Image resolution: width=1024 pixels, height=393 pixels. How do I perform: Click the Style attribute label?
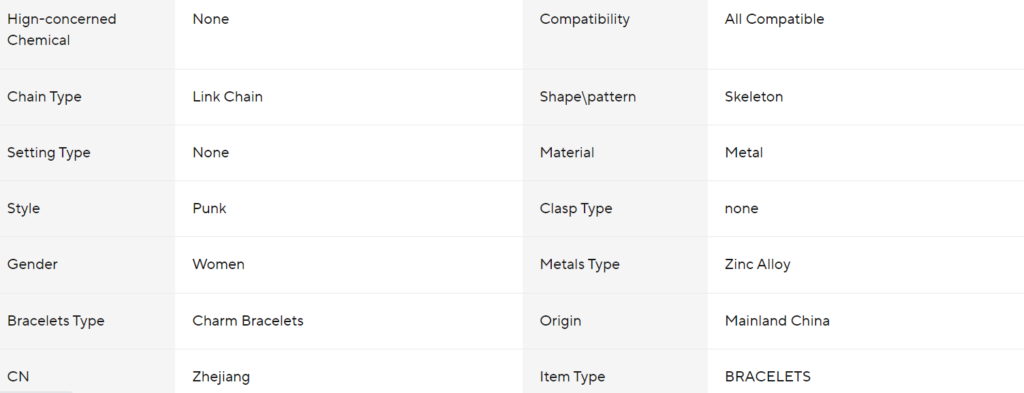[24, 209]
